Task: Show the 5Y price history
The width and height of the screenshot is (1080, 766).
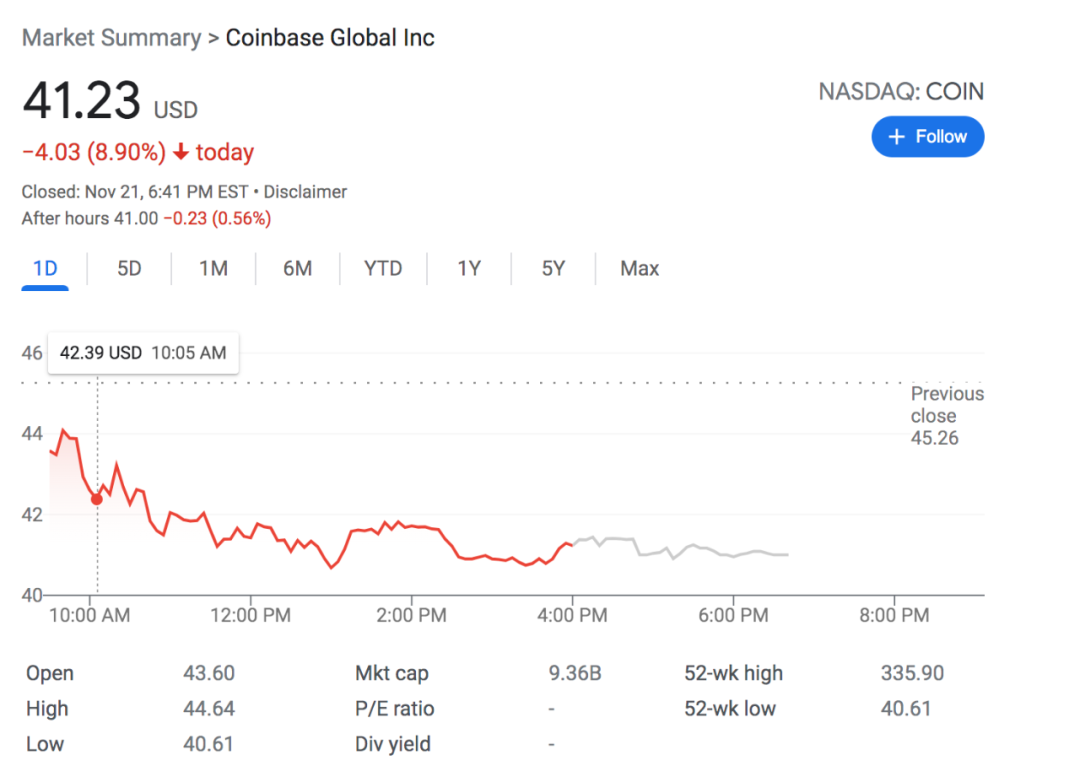Action: point(553,268)
